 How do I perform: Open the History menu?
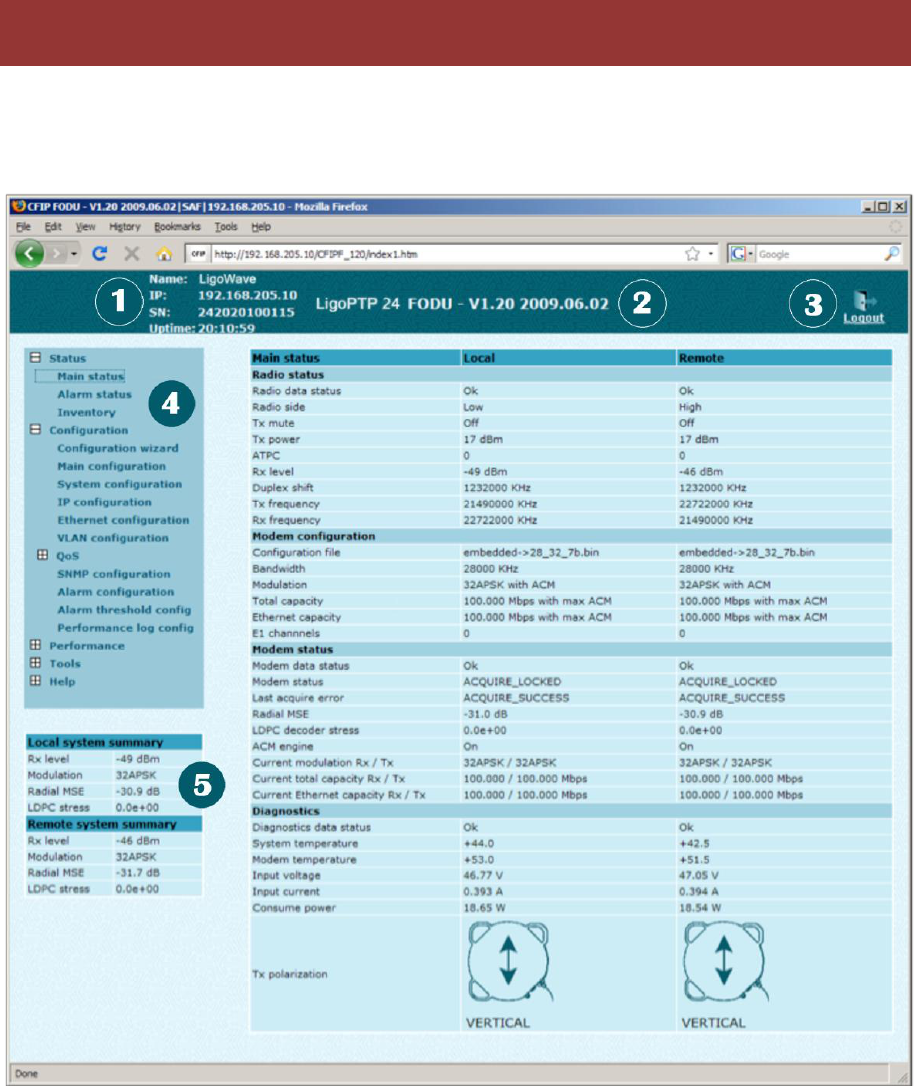pos(125,226)
